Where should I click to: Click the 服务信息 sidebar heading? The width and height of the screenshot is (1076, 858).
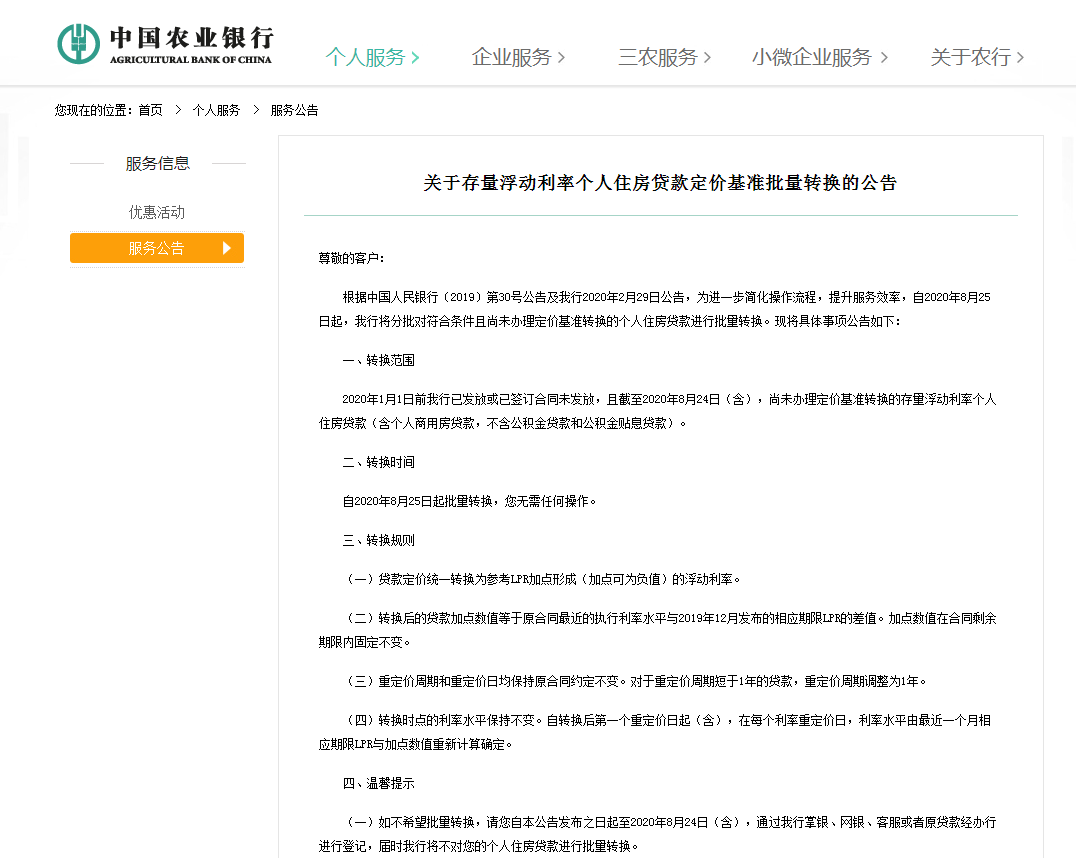tap(157, 163)
